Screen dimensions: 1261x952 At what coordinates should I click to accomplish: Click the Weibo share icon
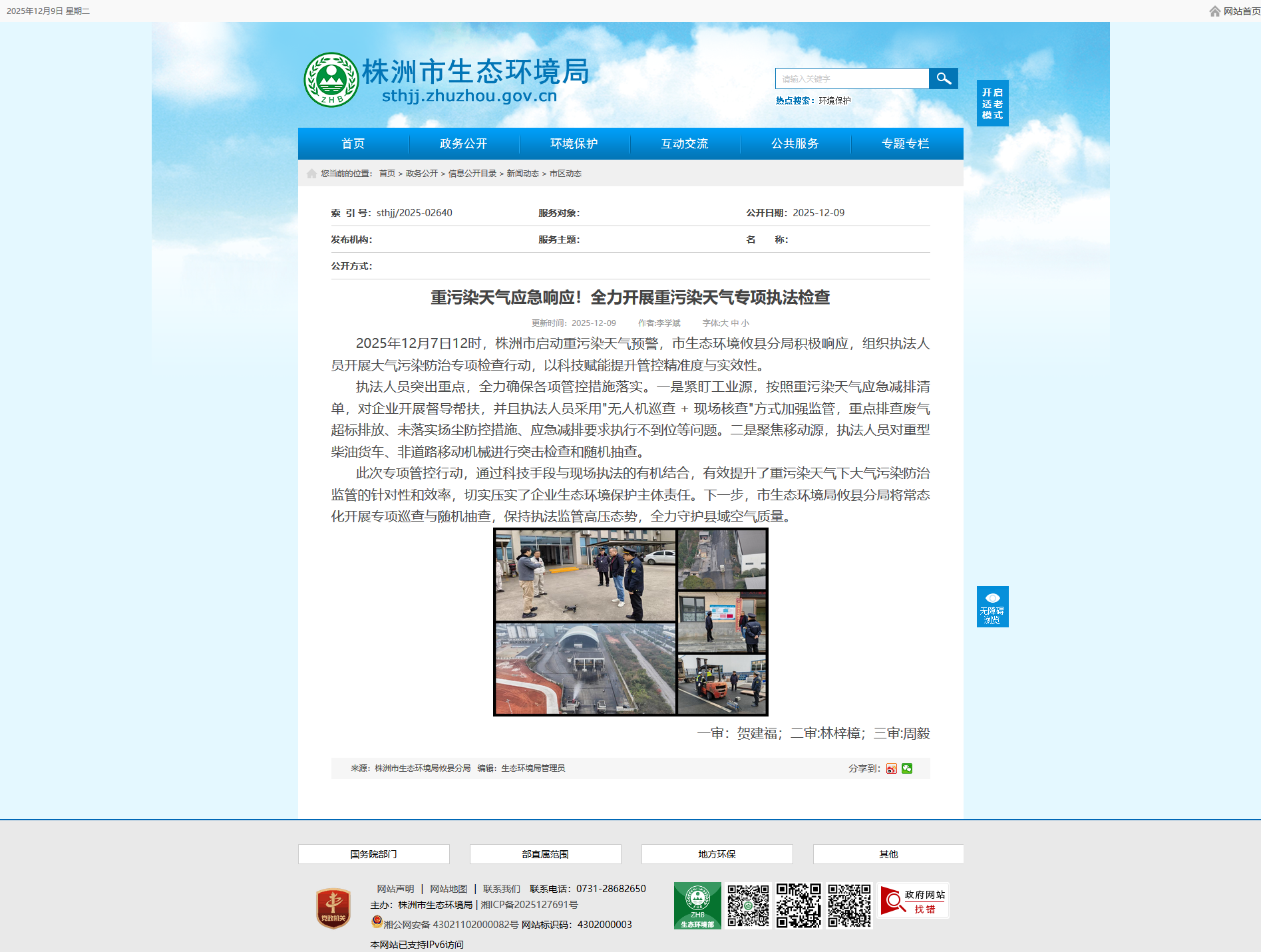[x=892, y=768]
